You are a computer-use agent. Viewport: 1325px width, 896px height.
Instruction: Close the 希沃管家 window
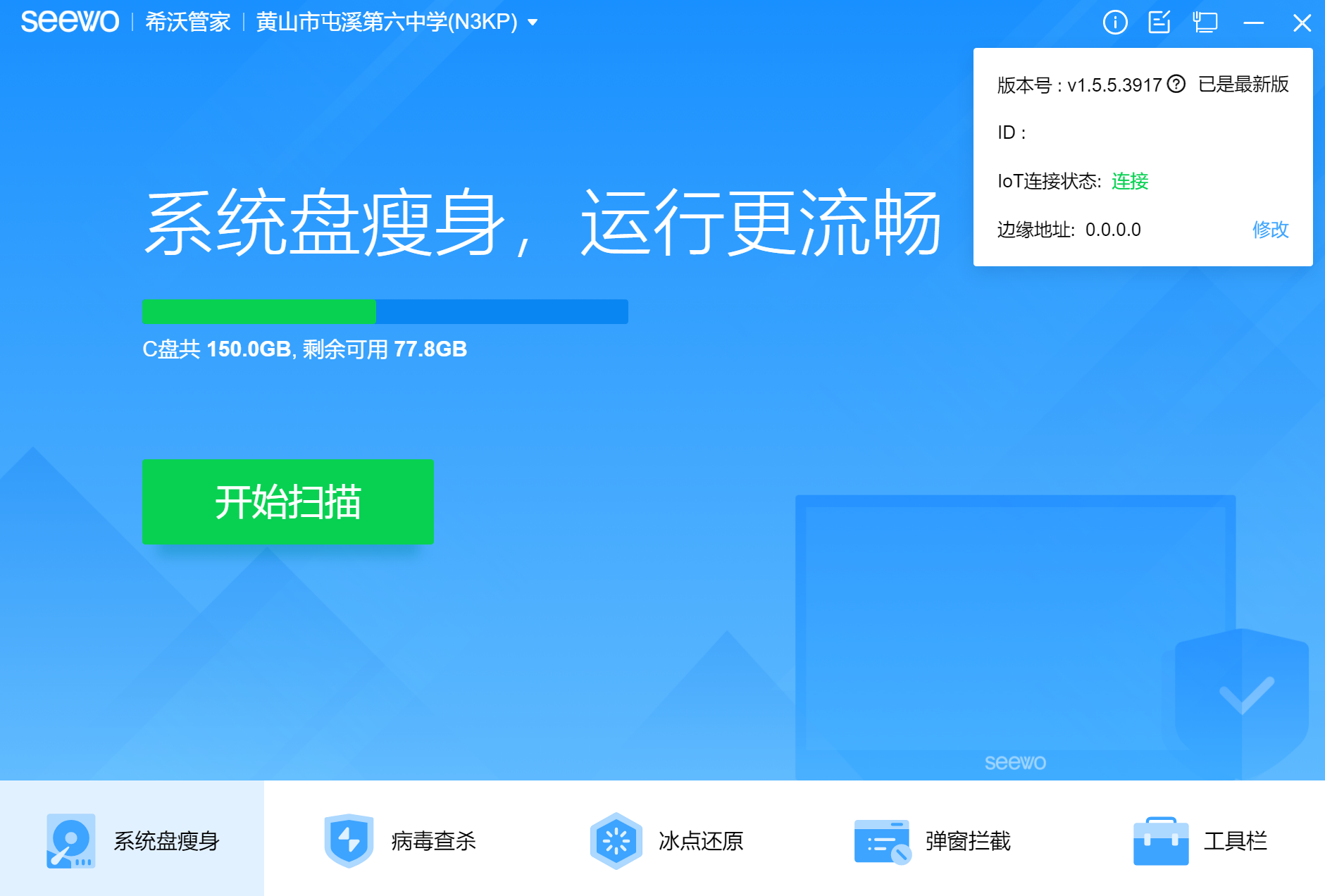pyautogui.click(x=1302, y=23)
